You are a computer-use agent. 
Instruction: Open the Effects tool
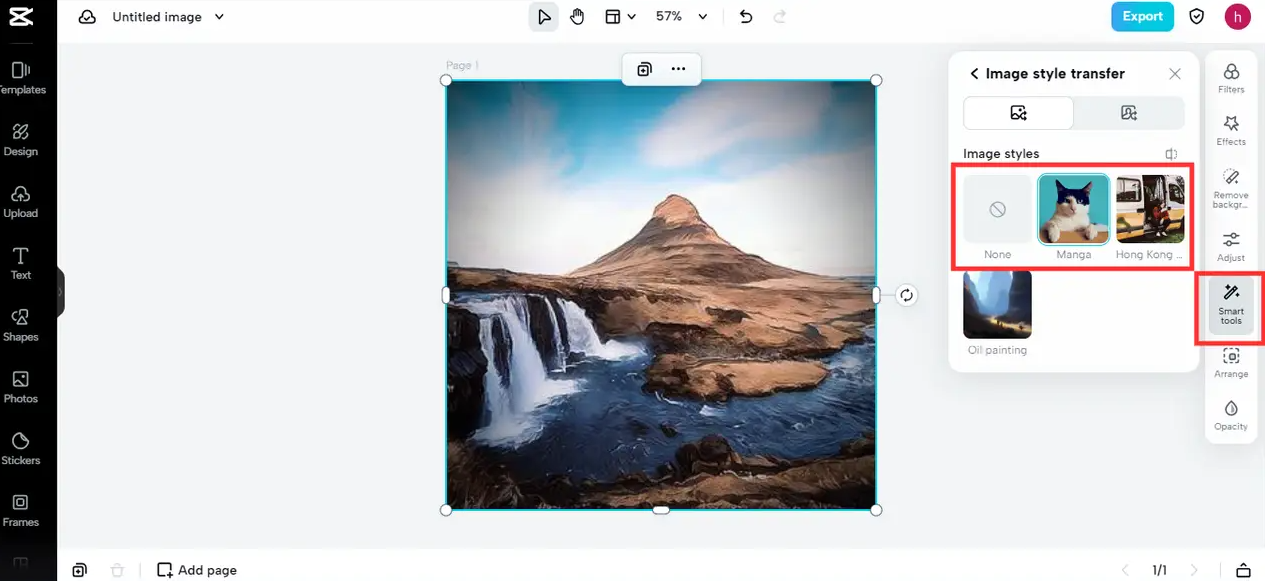[x=1231, y=130]
